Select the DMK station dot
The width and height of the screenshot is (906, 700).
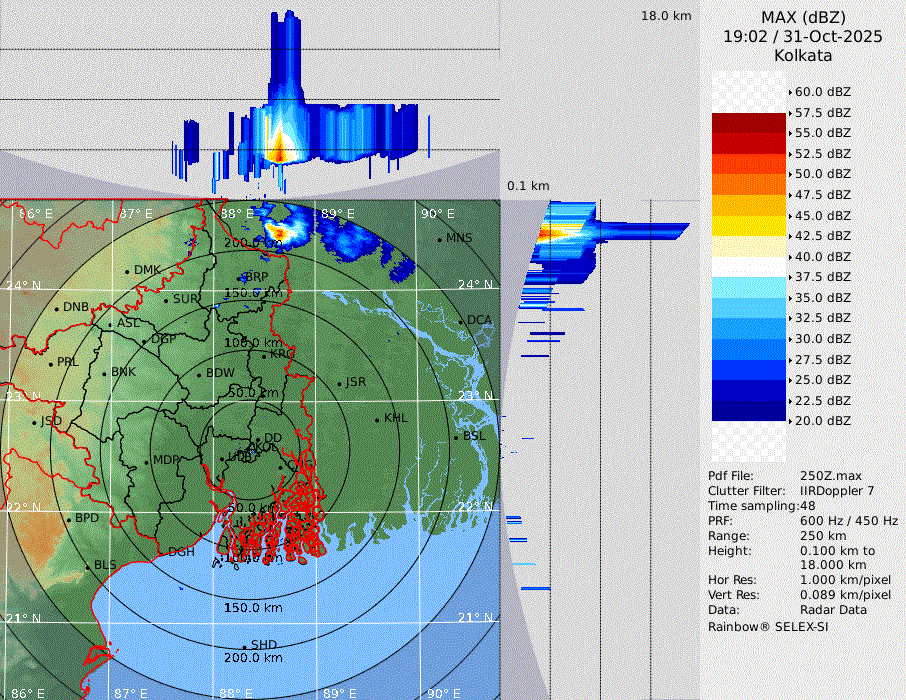click(x=128, y=271)
